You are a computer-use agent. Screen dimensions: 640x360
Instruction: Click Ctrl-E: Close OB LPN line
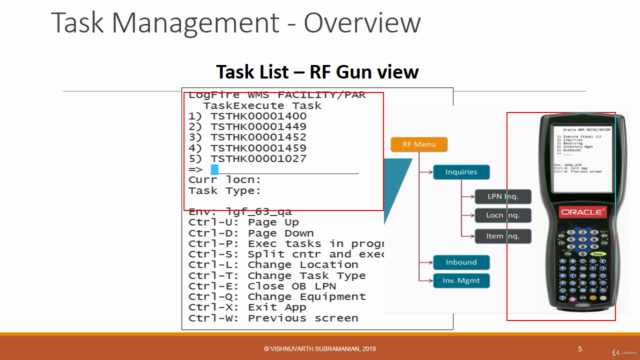(x=262, y=286)
